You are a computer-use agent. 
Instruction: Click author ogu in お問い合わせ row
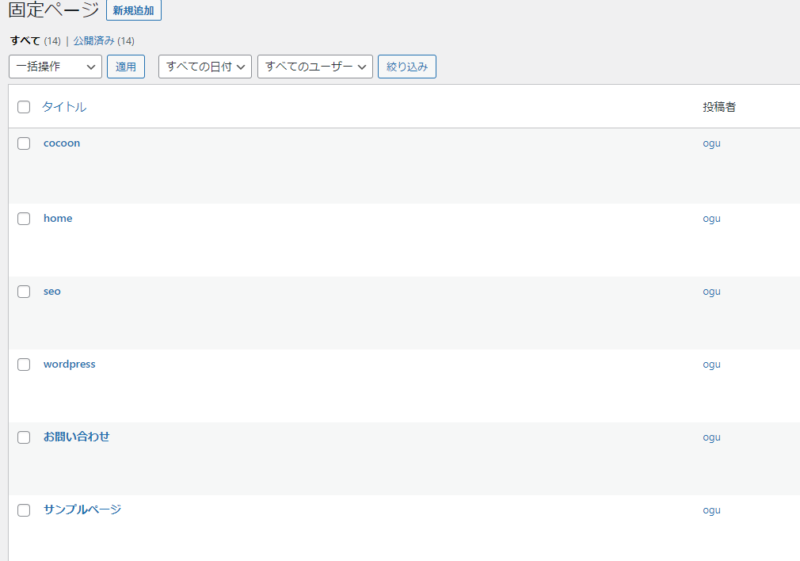click(711, 437)
